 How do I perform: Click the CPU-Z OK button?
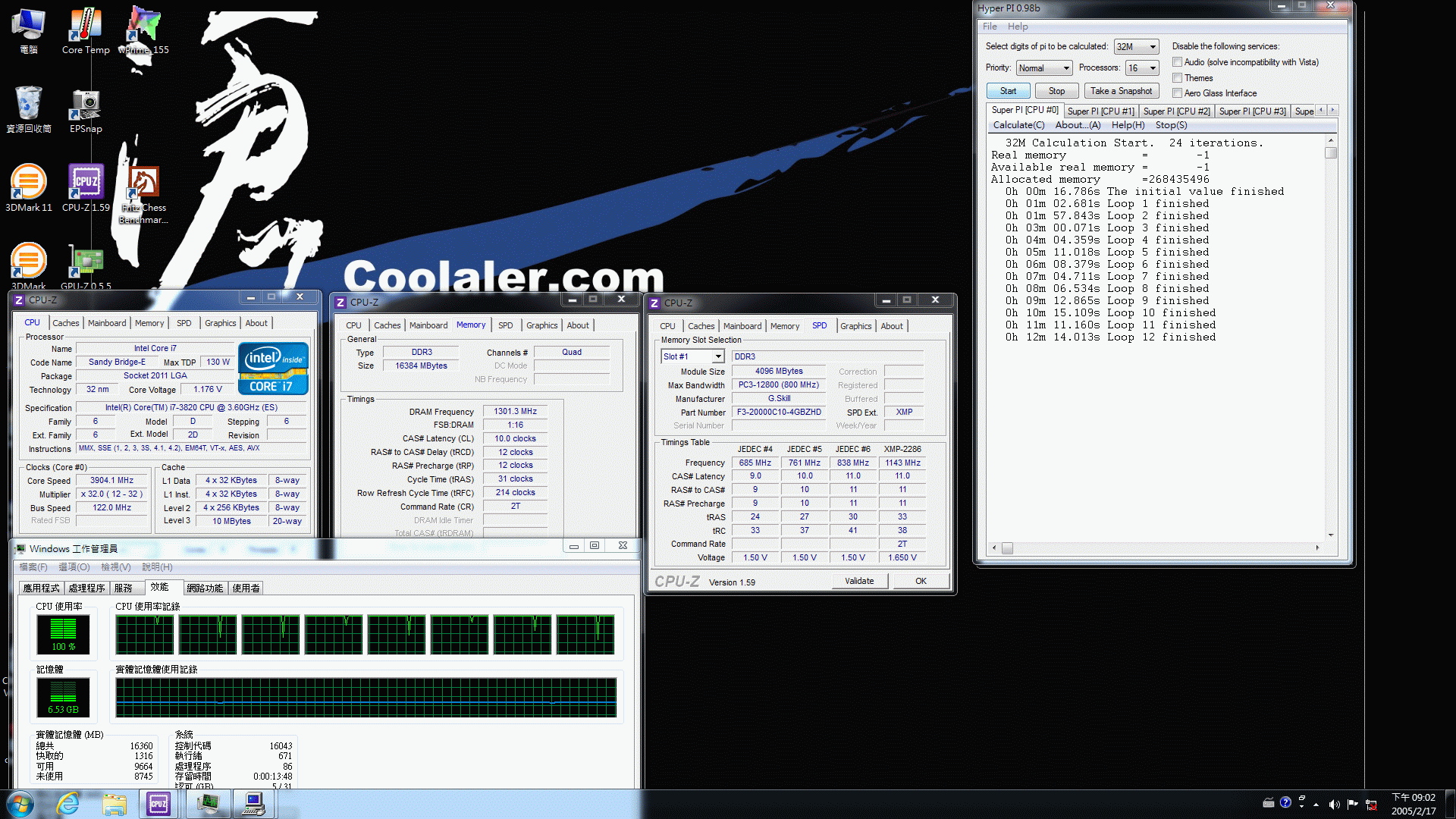coord(921,582)
